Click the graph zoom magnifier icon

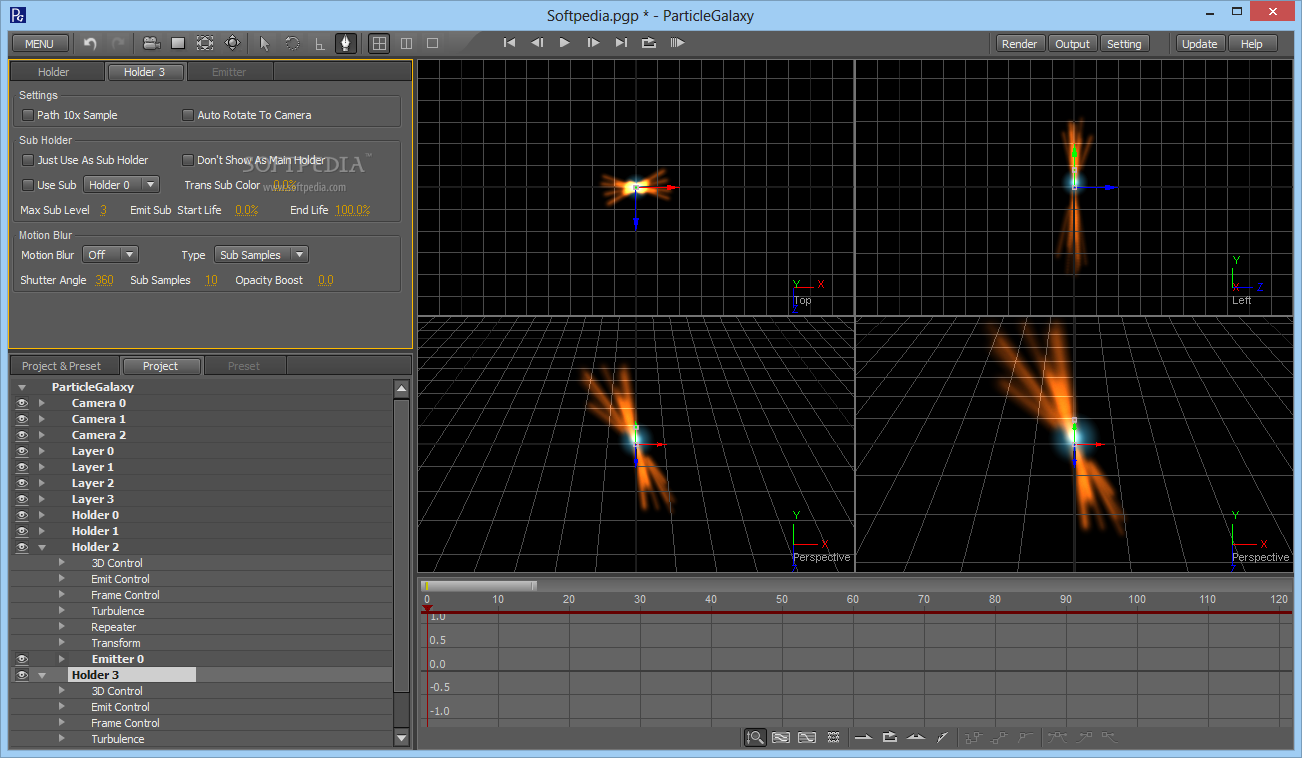click(x=755, y=737)
